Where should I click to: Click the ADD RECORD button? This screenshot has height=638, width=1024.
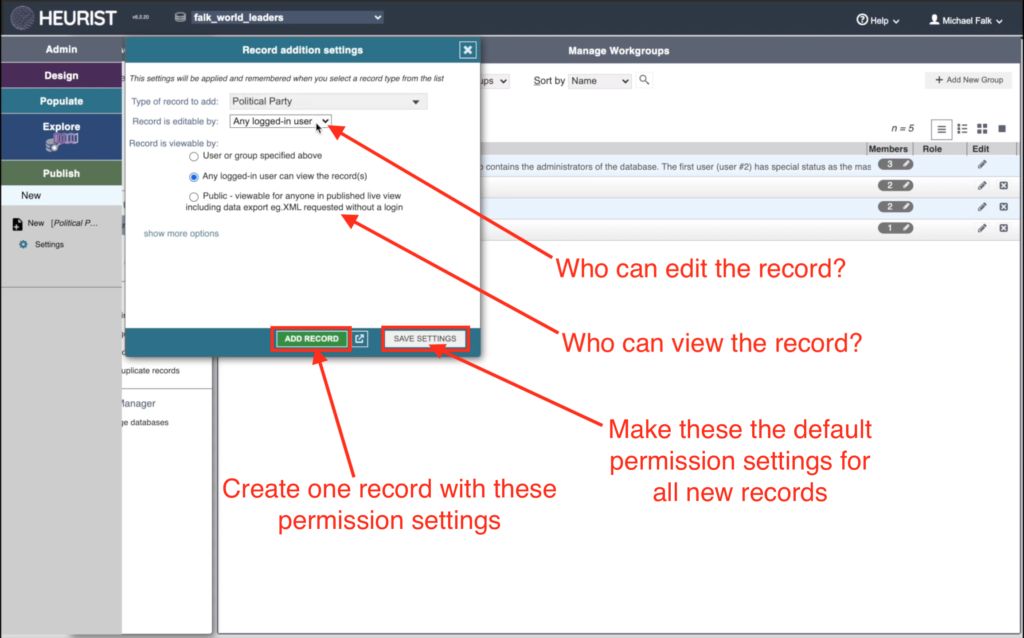click(312, 339)
